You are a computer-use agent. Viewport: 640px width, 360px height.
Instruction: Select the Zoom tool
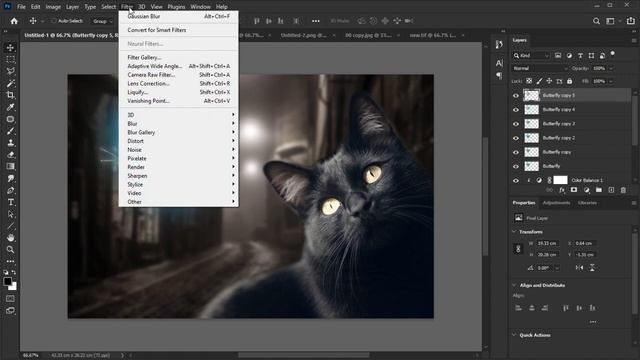click(10, 249)
